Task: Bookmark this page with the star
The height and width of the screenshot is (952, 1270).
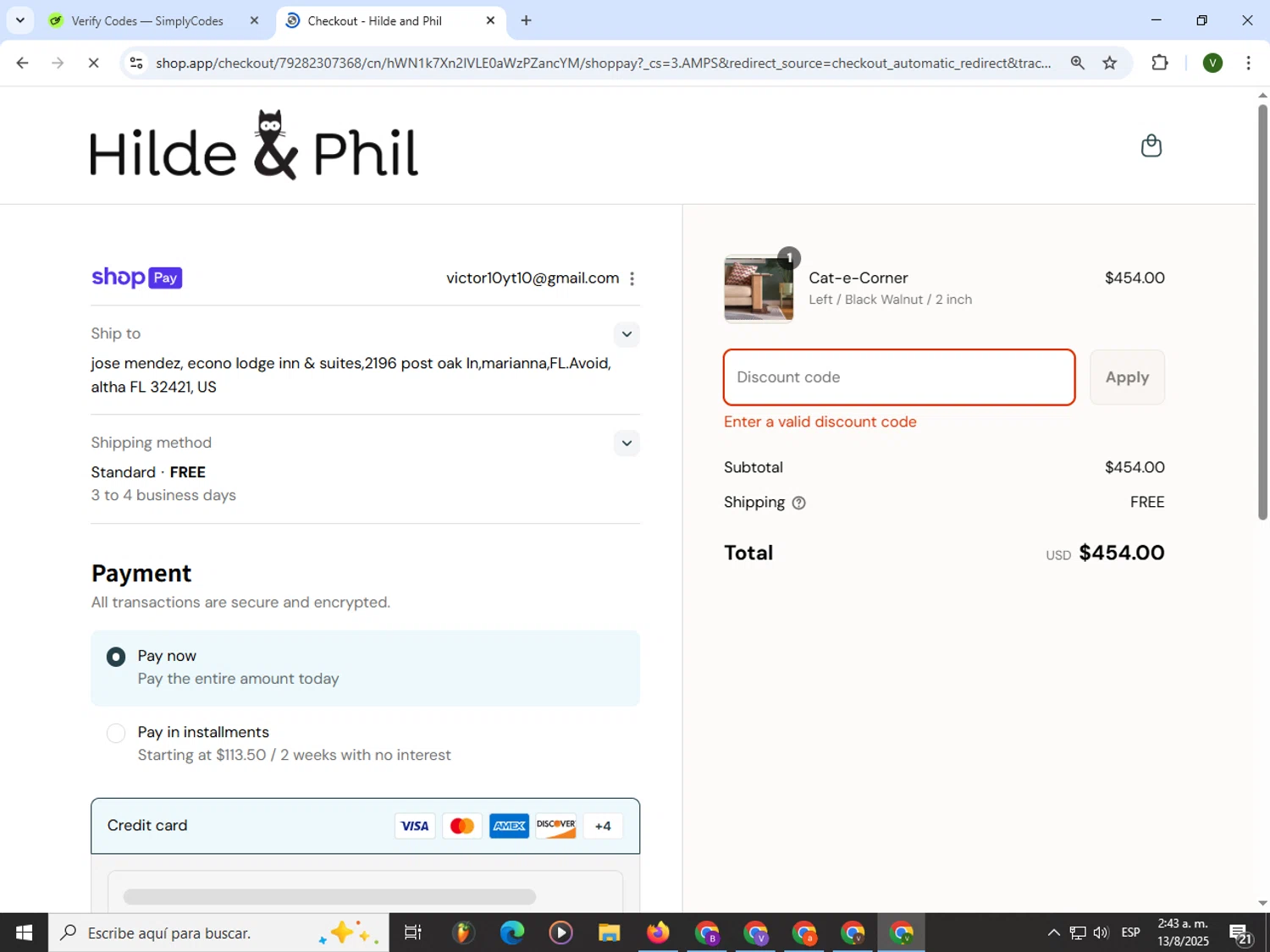Action: [1109, 63]
